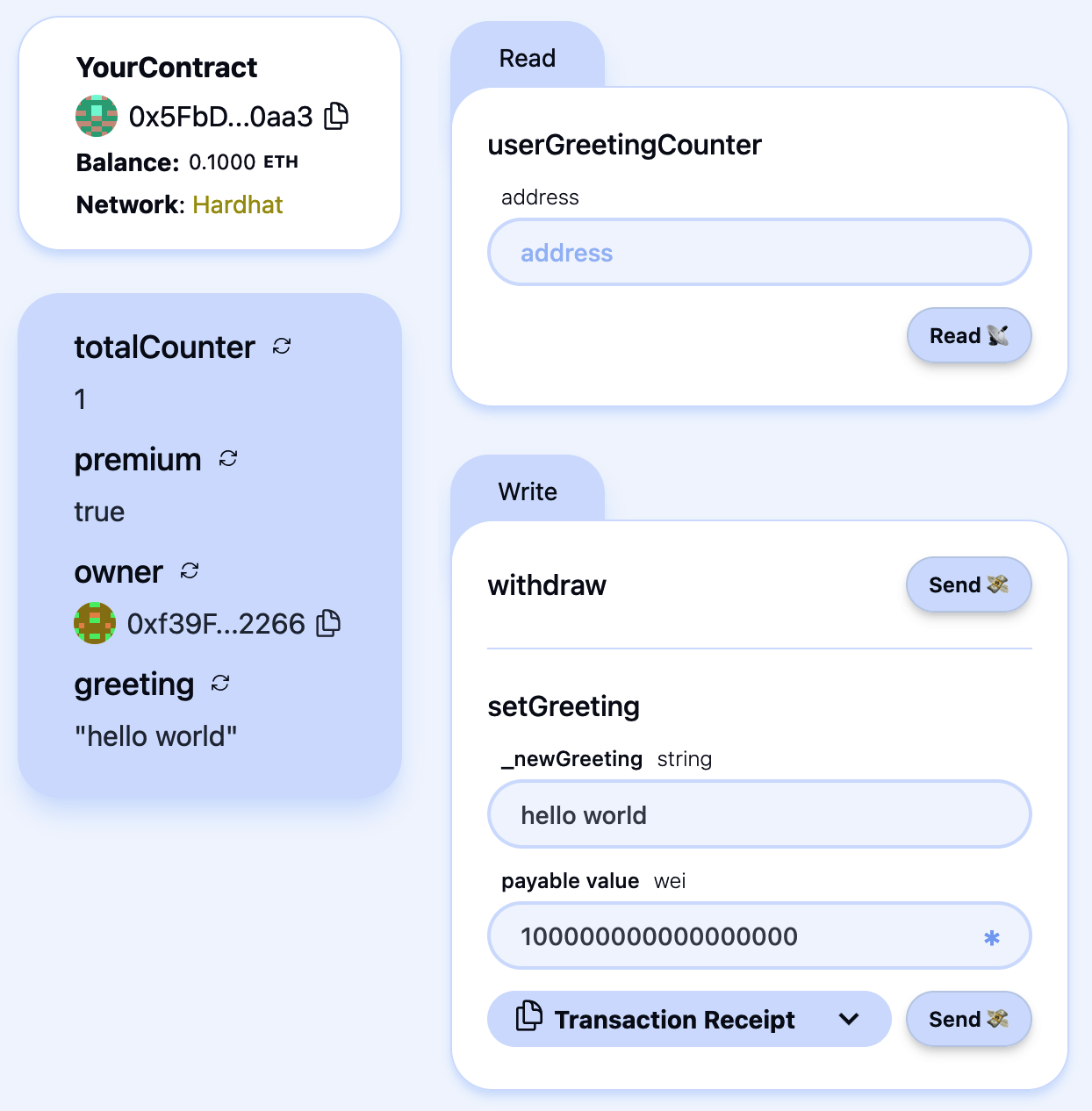Screen dimensions: 1092x1111
Task: Switch to the Read tab
Action: [528, 58]
